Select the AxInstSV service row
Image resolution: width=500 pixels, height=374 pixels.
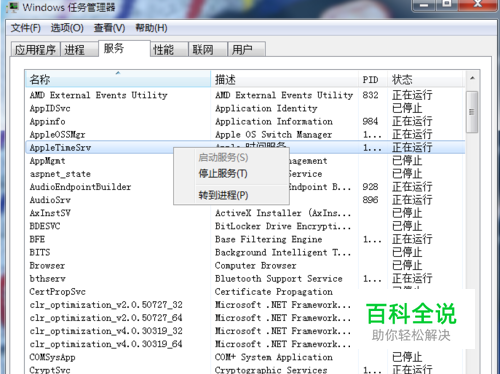(x=245, y=213)
